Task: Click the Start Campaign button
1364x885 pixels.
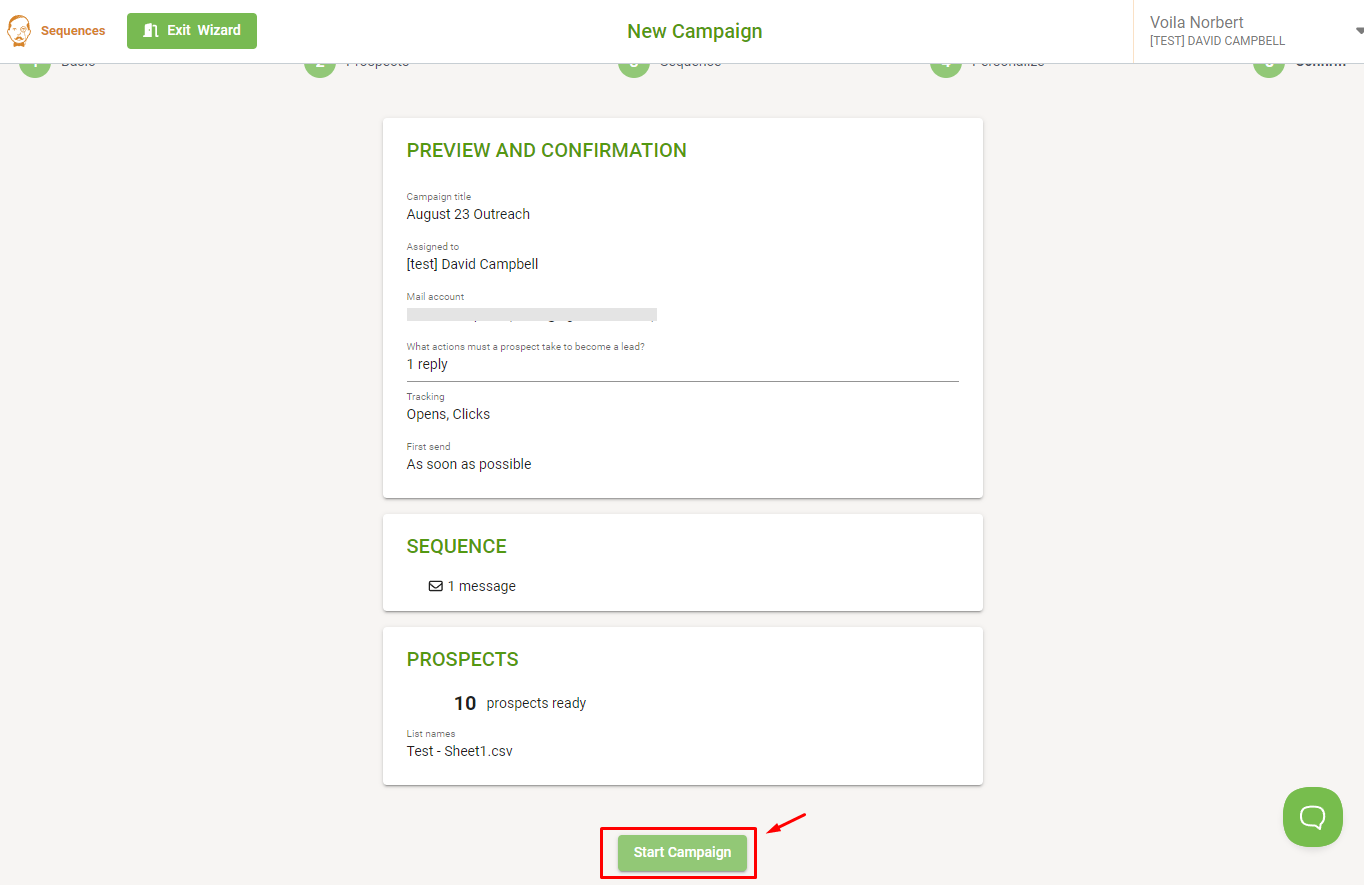Action: click(682, 852)
